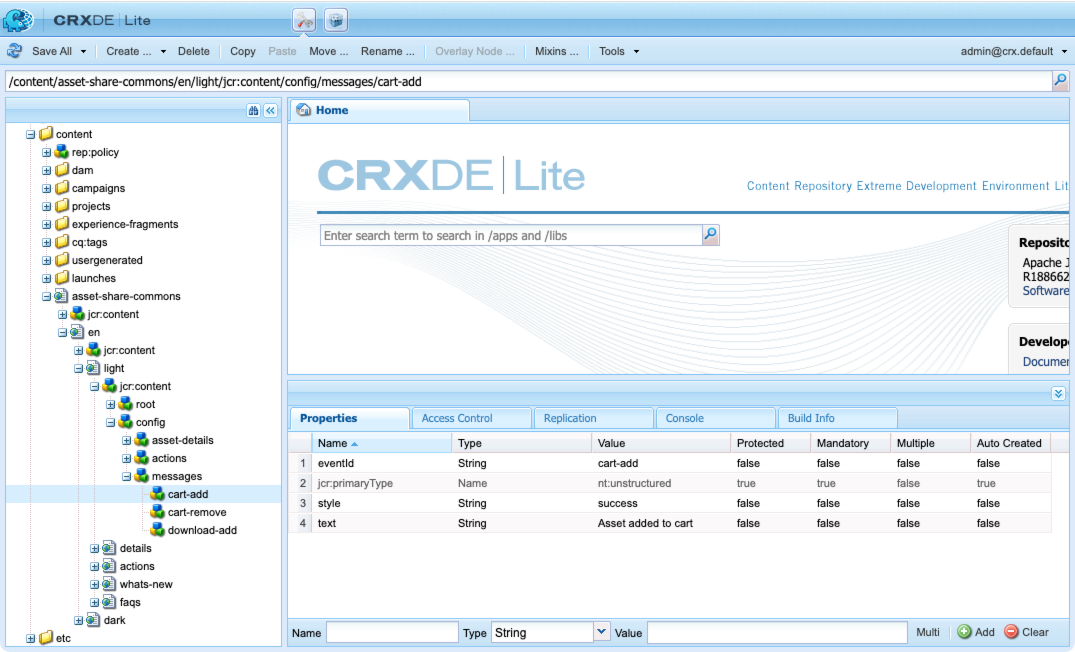This screenshot has height=652, width=1075.
Task: Click the Mixins toolbar button
Action: point(556,51)
